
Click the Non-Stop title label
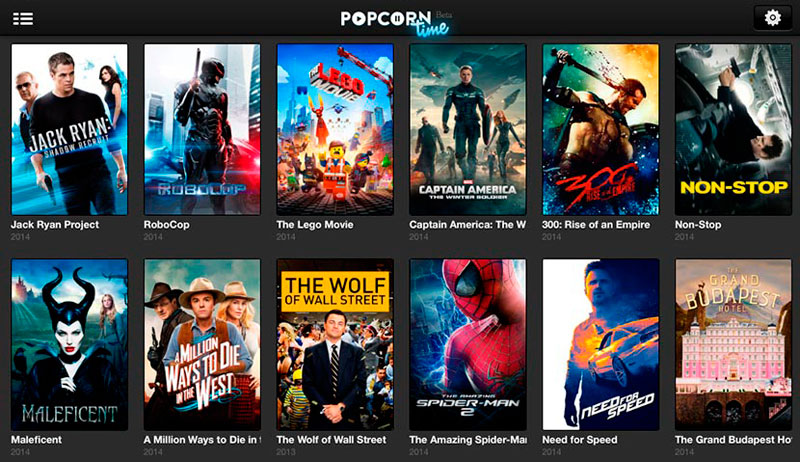[698, 225]
